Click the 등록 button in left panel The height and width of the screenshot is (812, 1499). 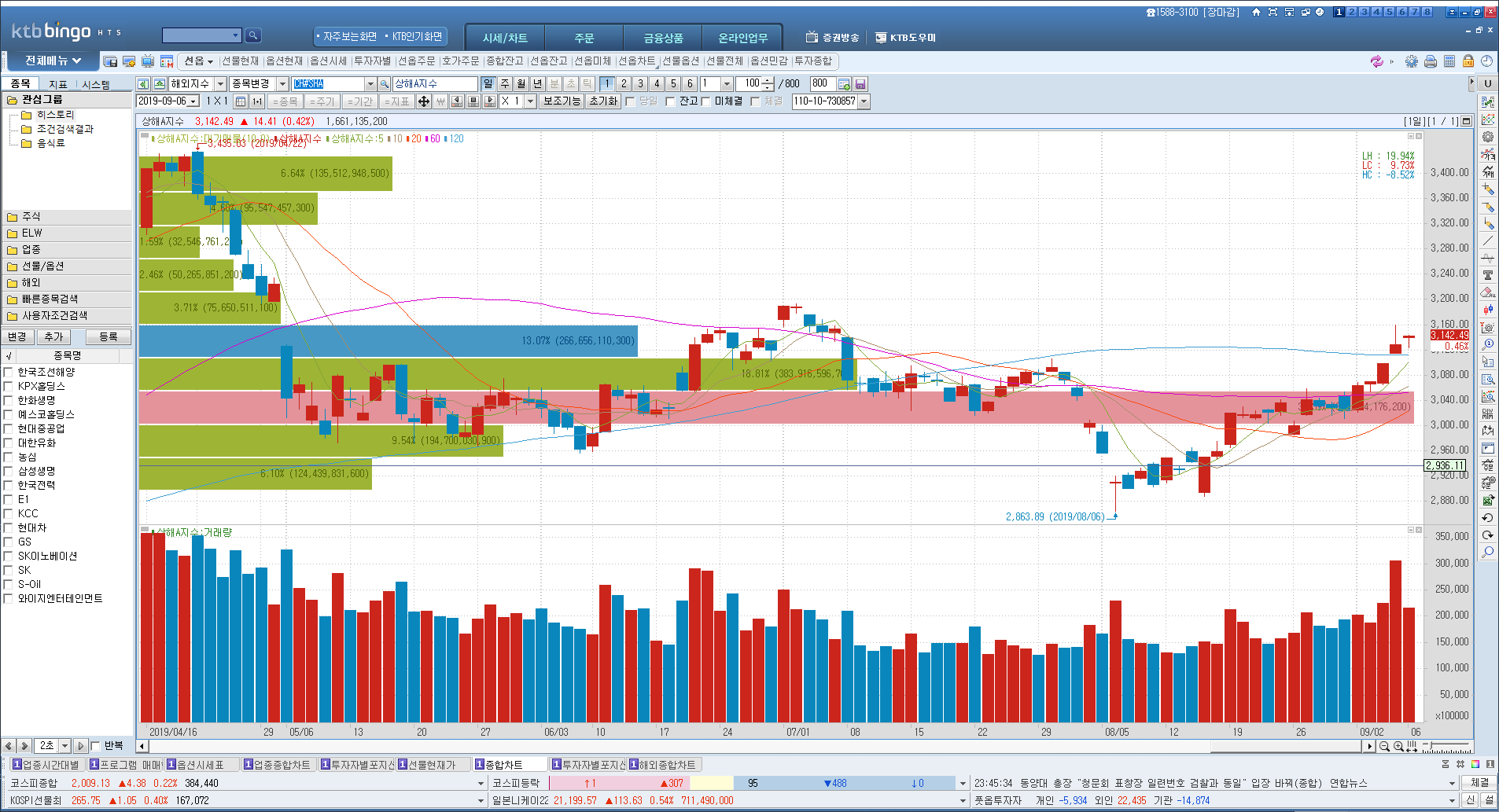(108, 336)
